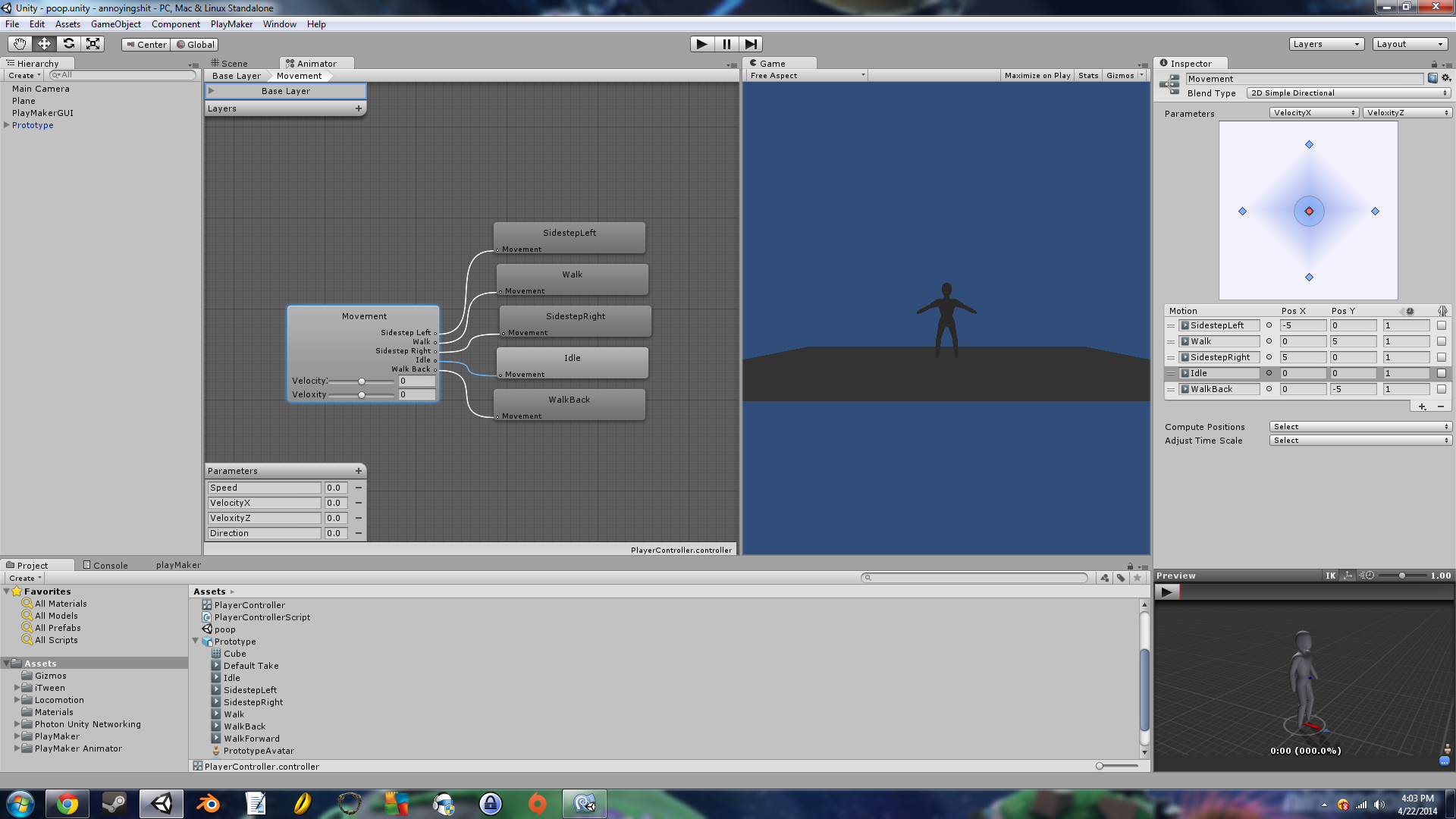Add a new animator layer
1456x819 pixels.
(359, 108)
